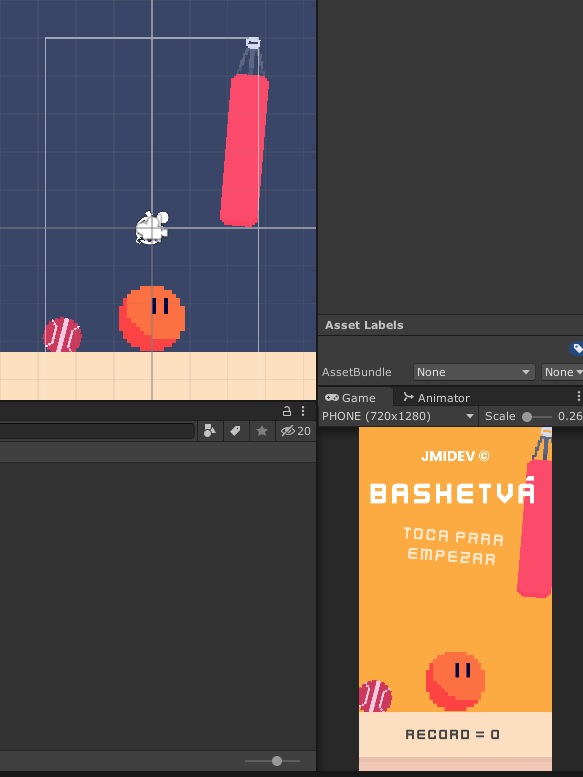The width and height of the screenshot is (583, 777).
Task: Click the RECORD = 0 label in Game view
Action: (452, 734)
